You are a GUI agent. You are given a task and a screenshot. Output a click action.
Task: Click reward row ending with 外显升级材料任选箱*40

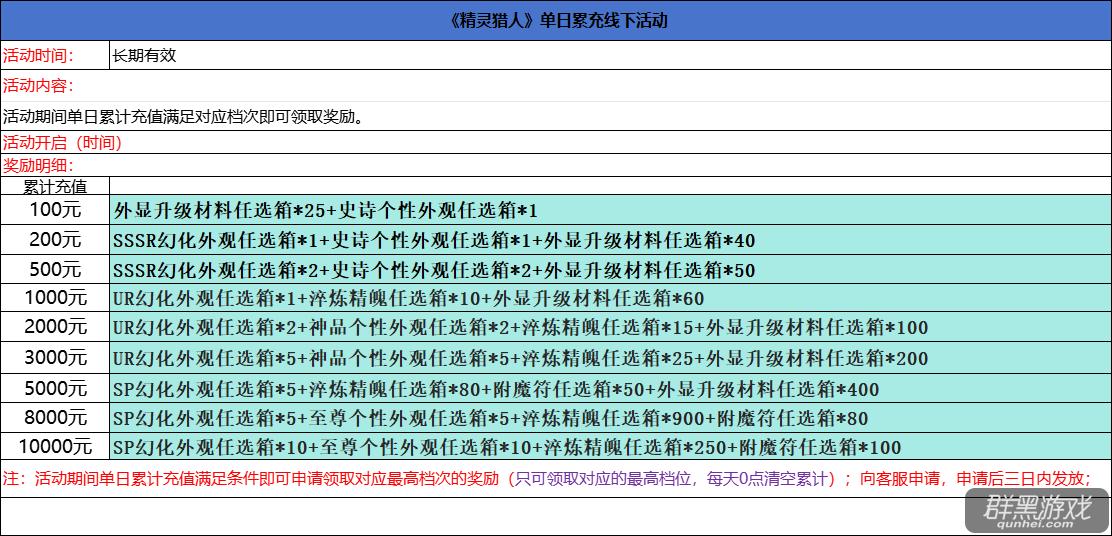pos(611,240)
